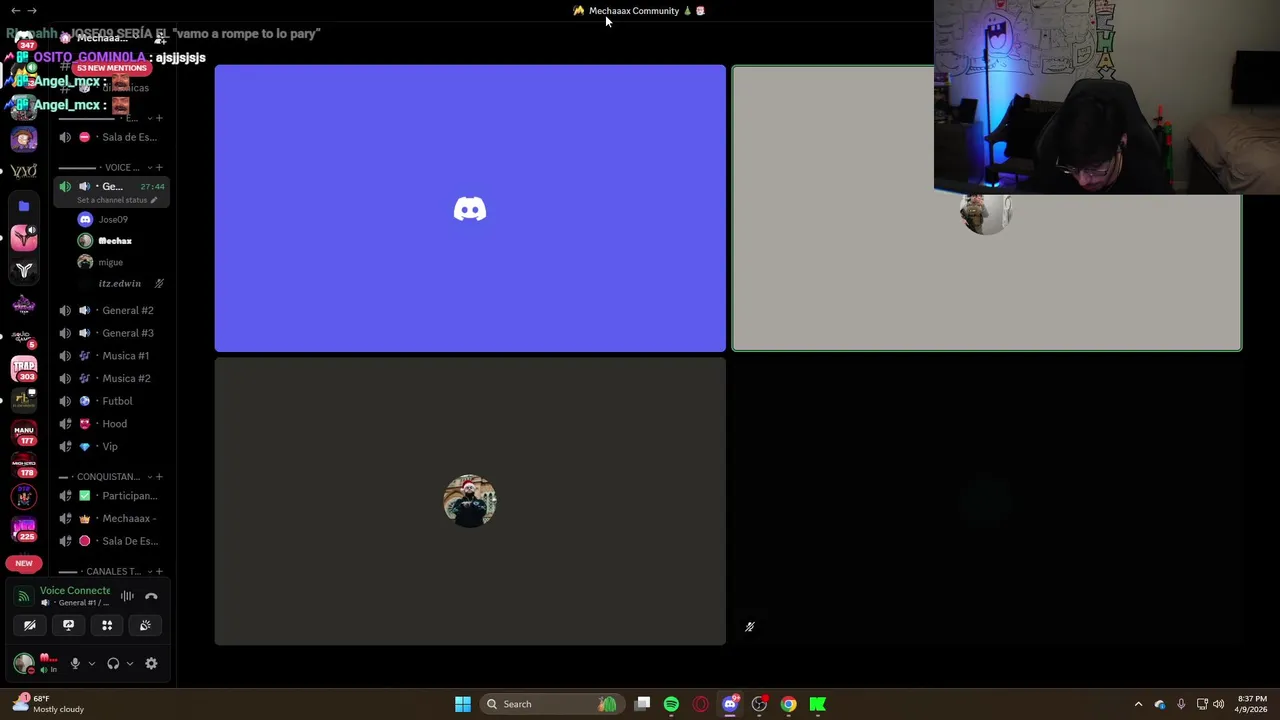Open the Mechaaax crown voice channel

[111, 518]
